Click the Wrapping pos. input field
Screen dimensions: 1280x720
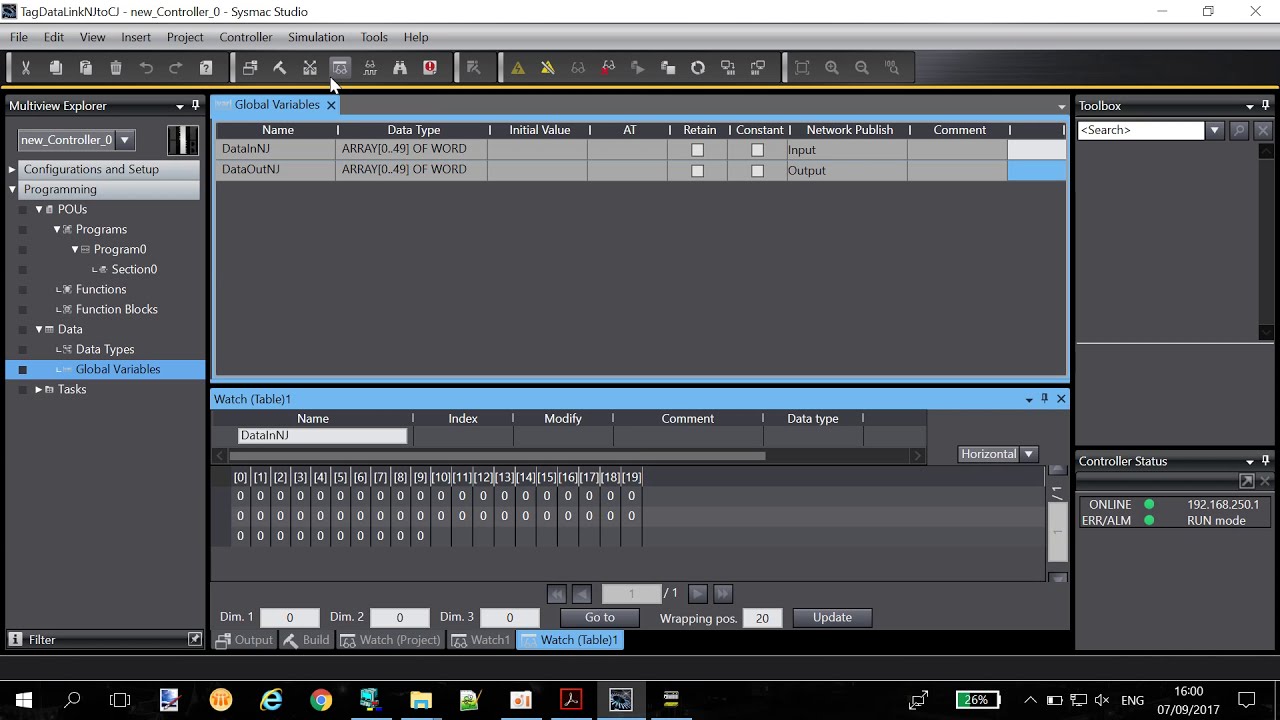762,618
